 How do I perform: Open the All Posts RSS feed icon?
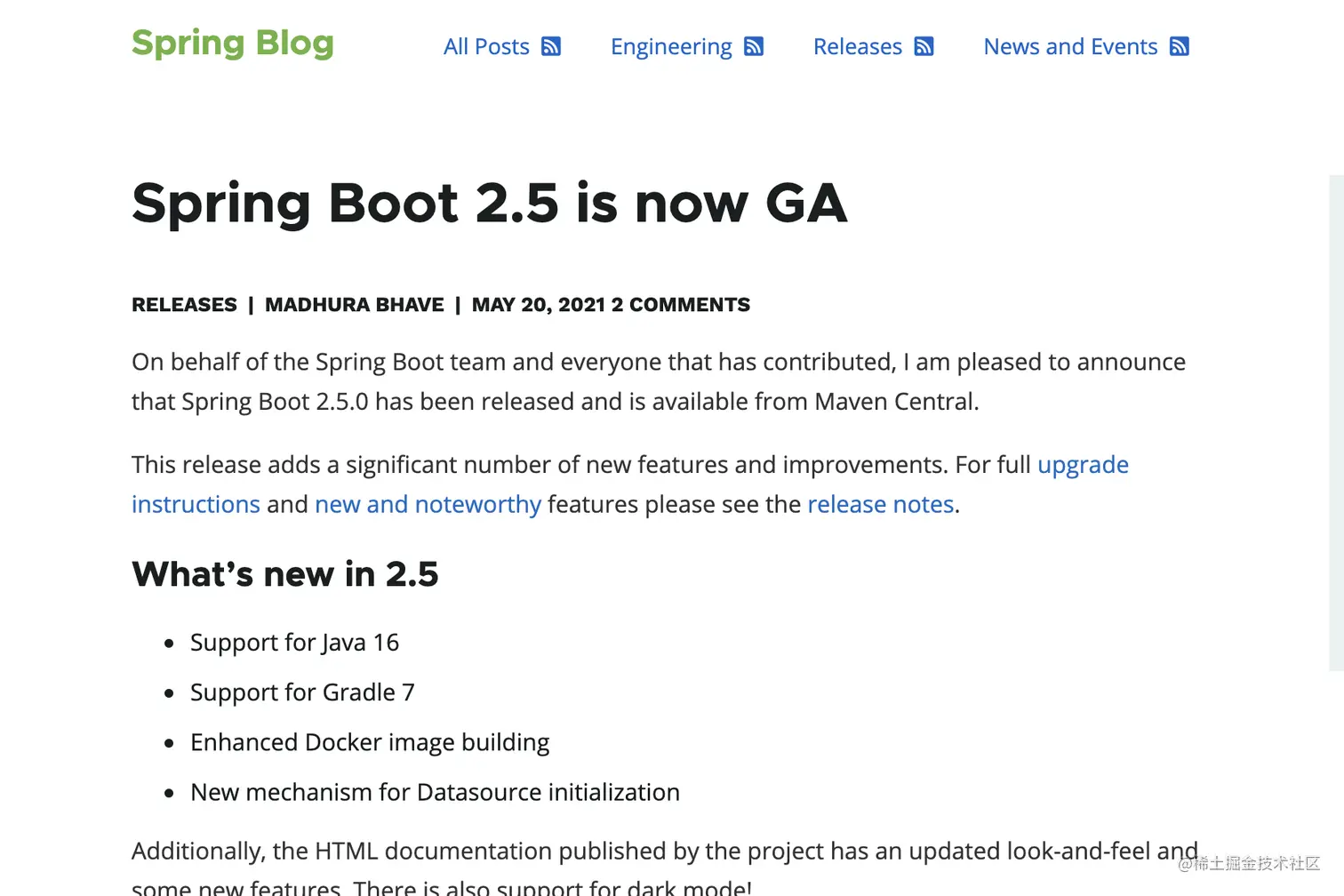tap(551, 46)
